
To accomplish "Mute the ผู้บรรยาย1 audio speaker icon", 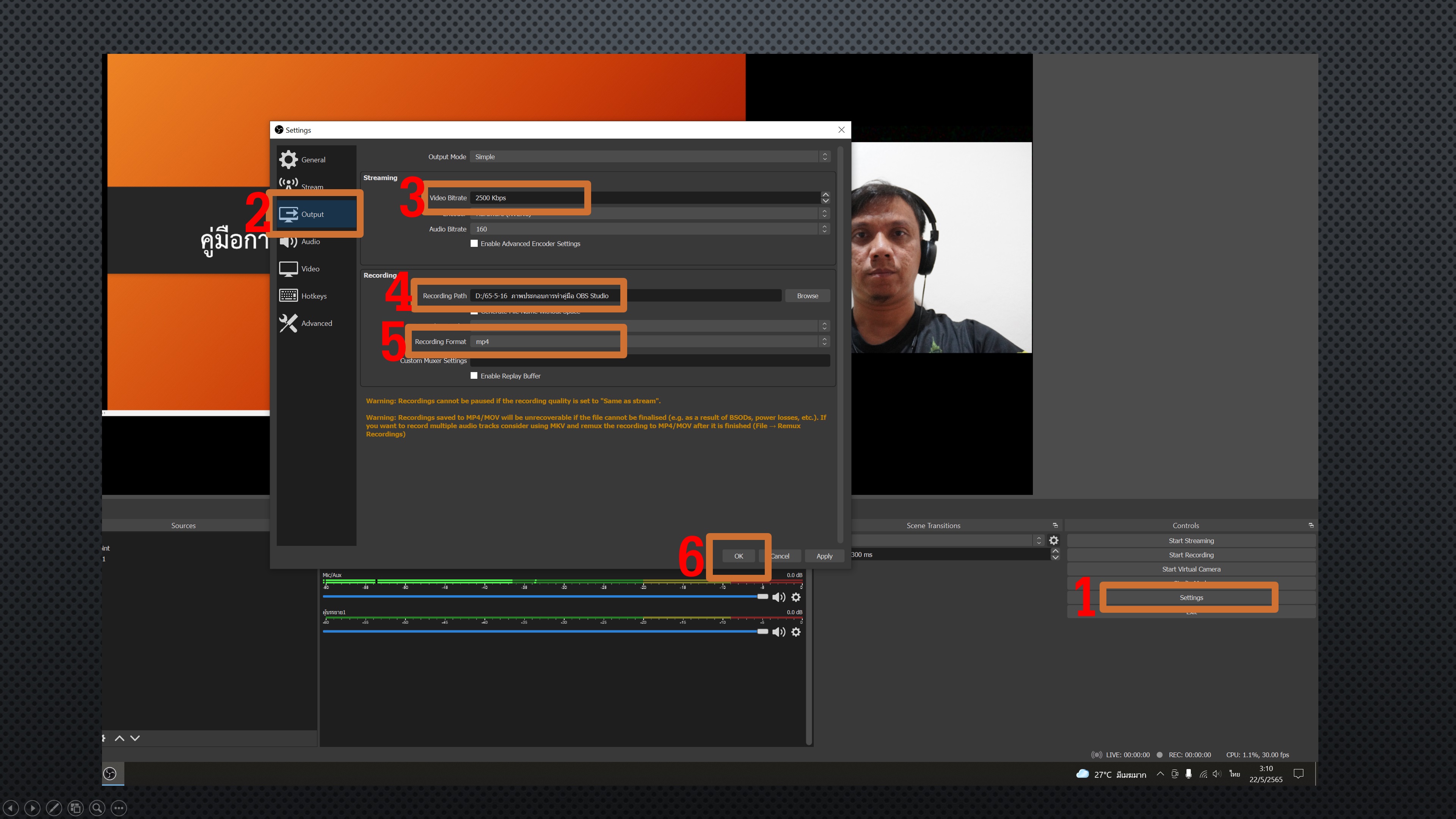I will click(x=779, y=632).
